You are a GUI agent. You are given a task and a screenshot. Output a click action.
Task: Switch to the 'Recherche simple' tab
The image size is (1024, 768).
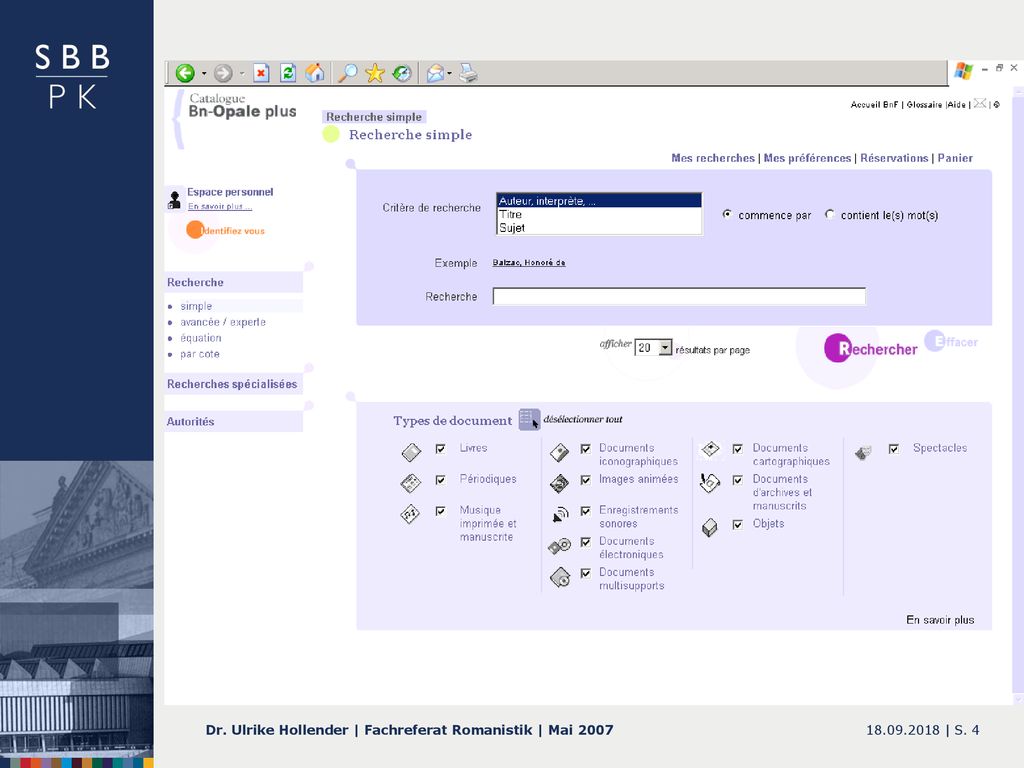pos(374,117)
